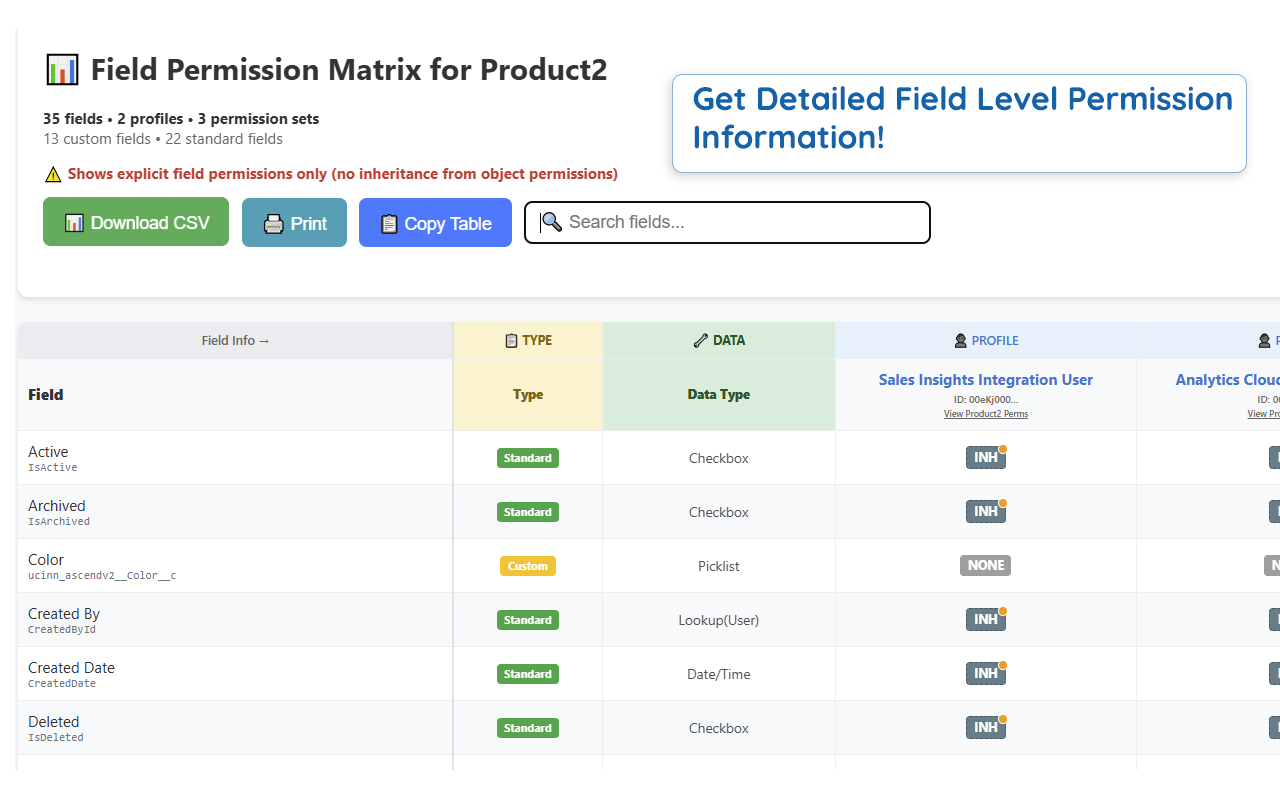Click the Print button
The image size is (1280, 800).
pyautogui.click(x=294, y=222)
